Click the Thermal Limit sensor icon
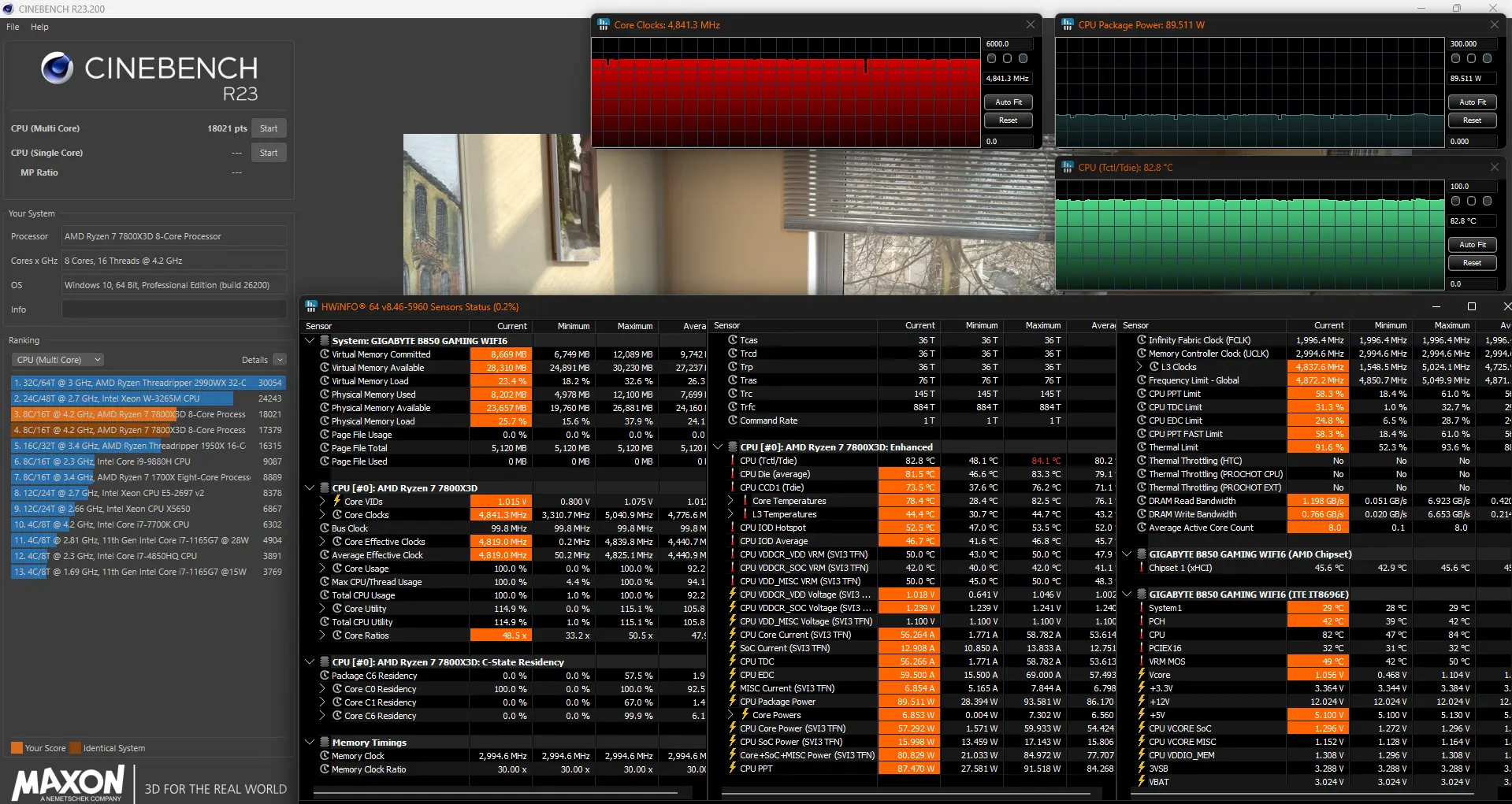Image resolution: width=1512 pixels, height=804 pixels. [1142, 447]
